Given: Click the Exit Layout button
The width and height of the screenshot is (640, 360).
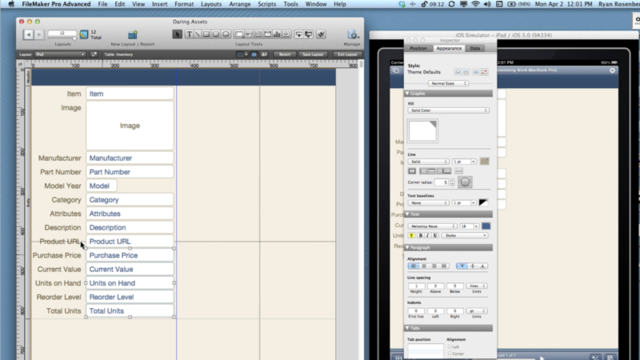Looking at the screenshot, I should point(347,54).
